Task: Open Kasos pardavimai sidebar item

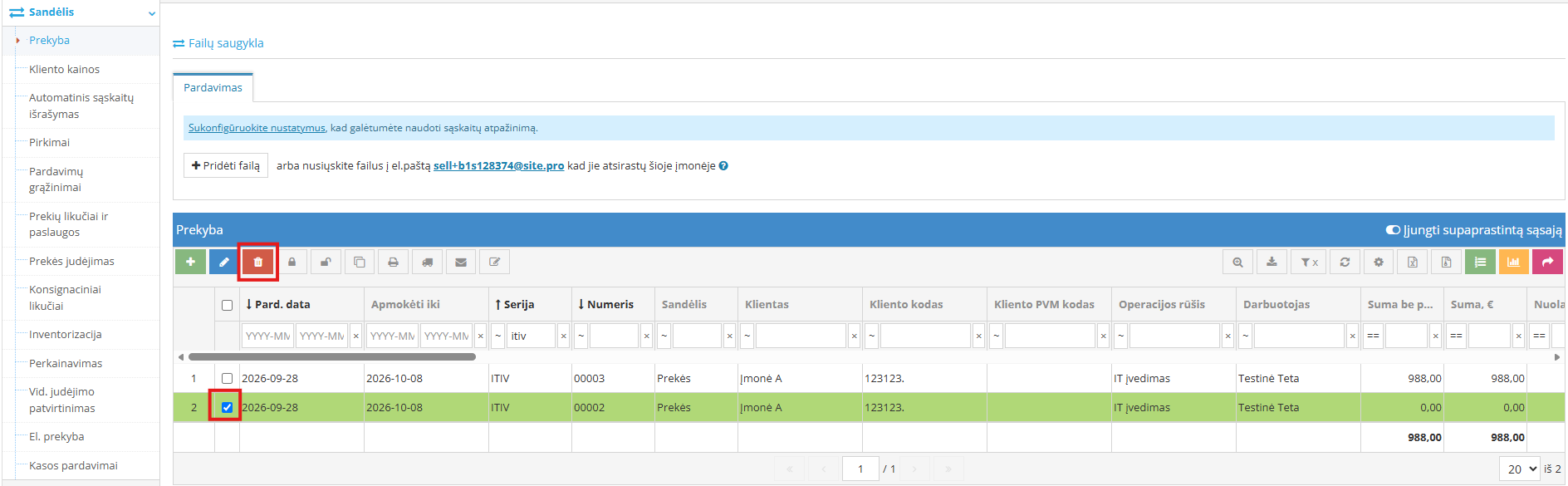Action: coord(73,465)
